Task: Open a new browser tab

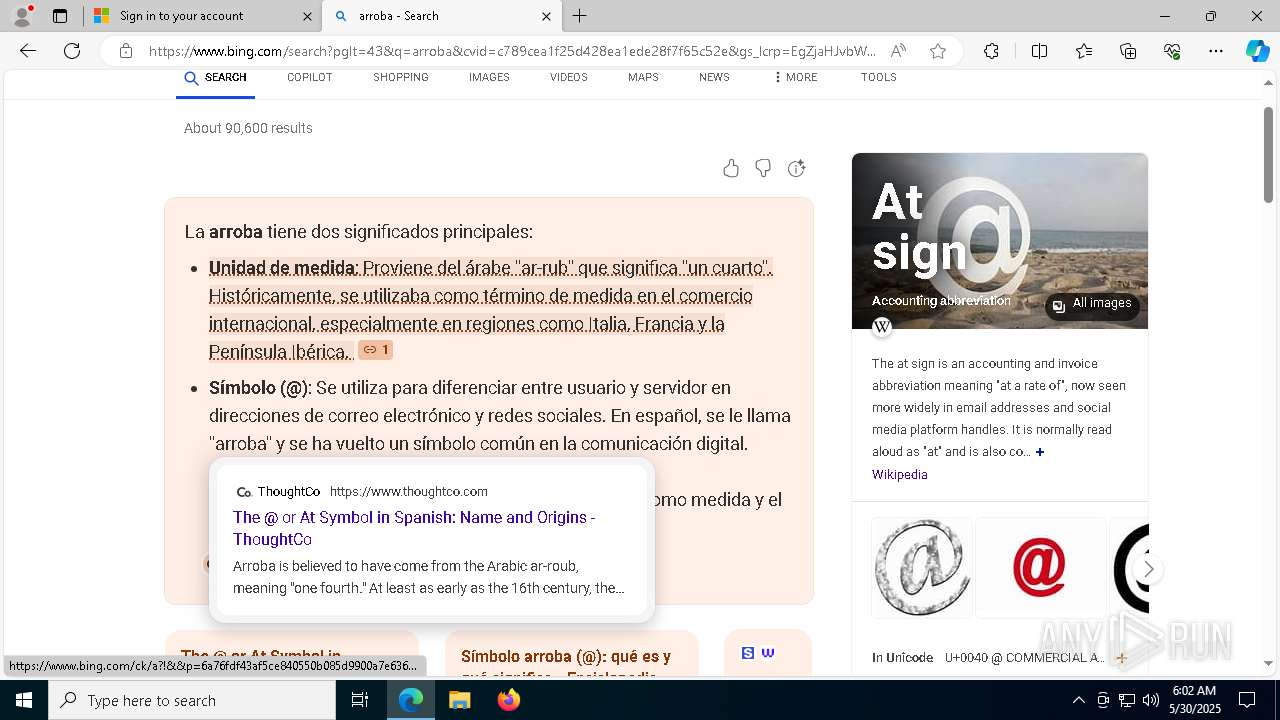Action: tap(580, 16)
